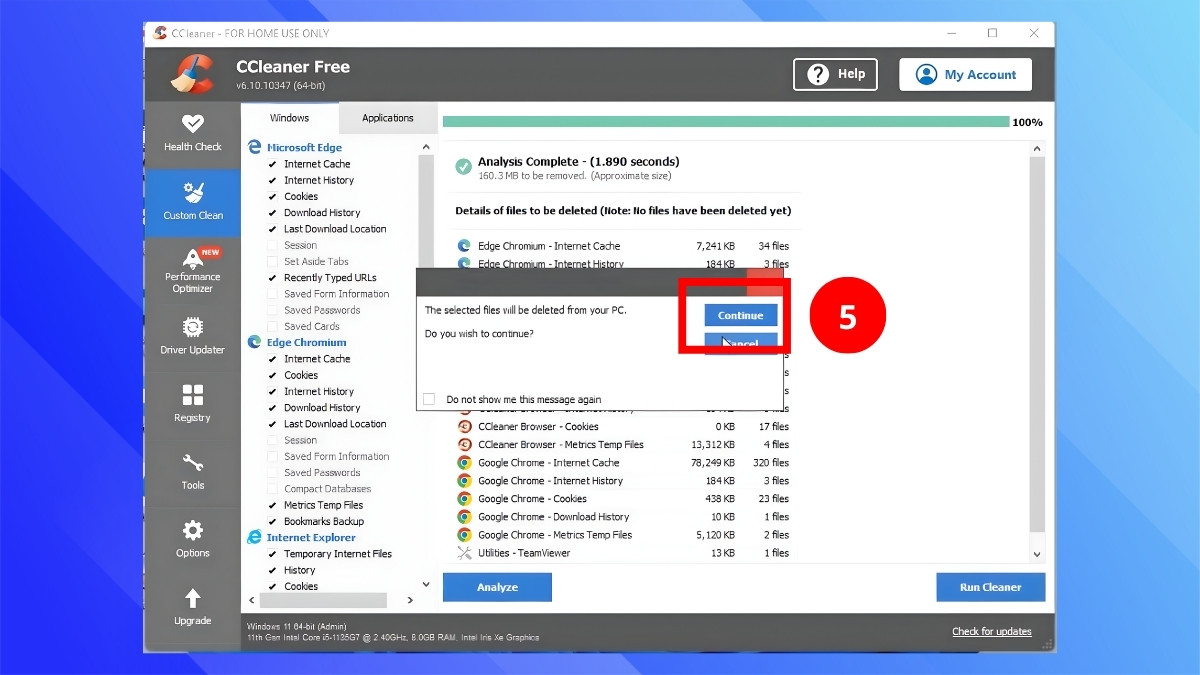Click the right arrow on the horizontal scrollbar
Screen dimensions: 1200x675
pyautogui.click(x=410, y=599)
